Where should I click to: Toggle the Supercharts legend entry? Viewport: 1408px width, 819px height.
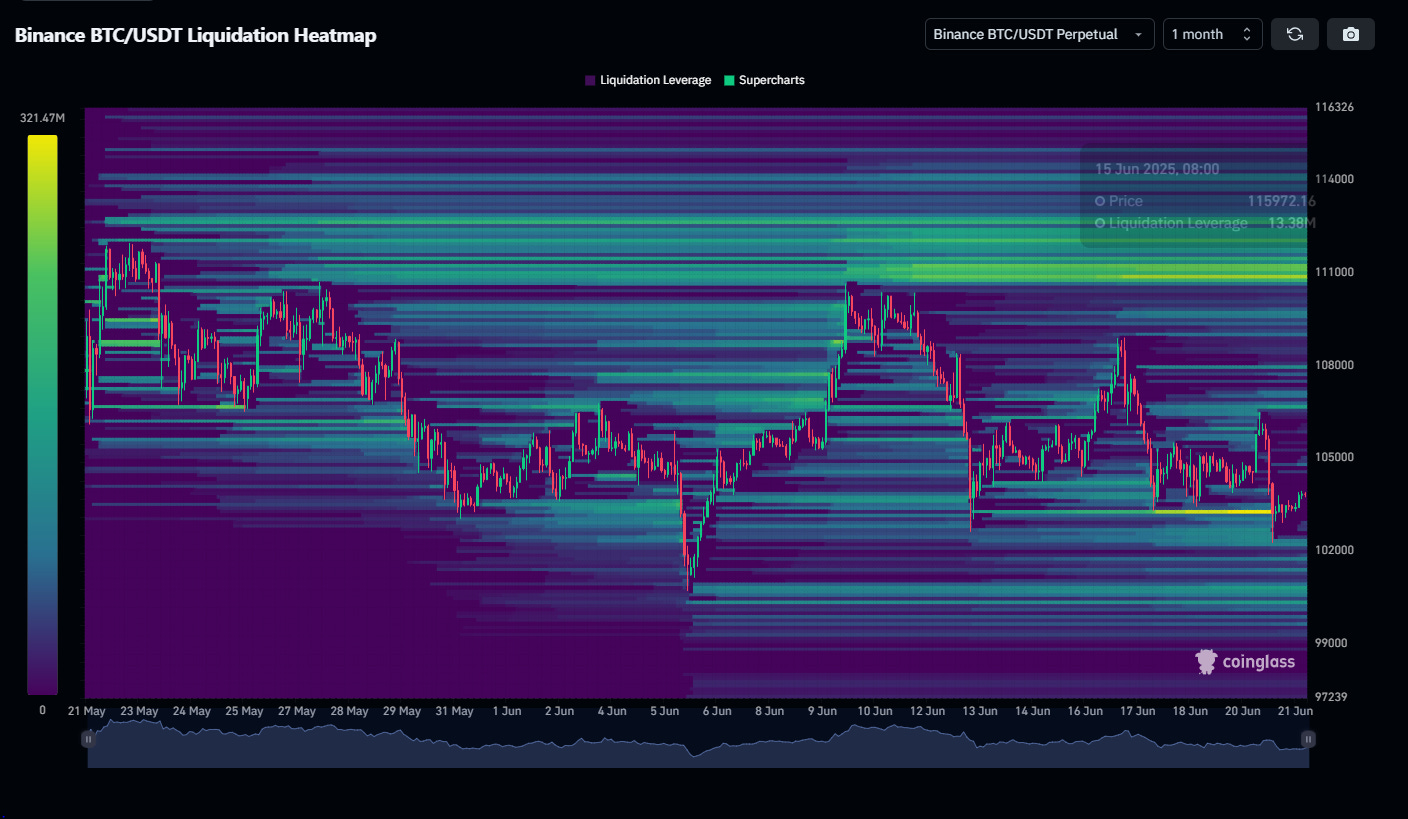765,80
